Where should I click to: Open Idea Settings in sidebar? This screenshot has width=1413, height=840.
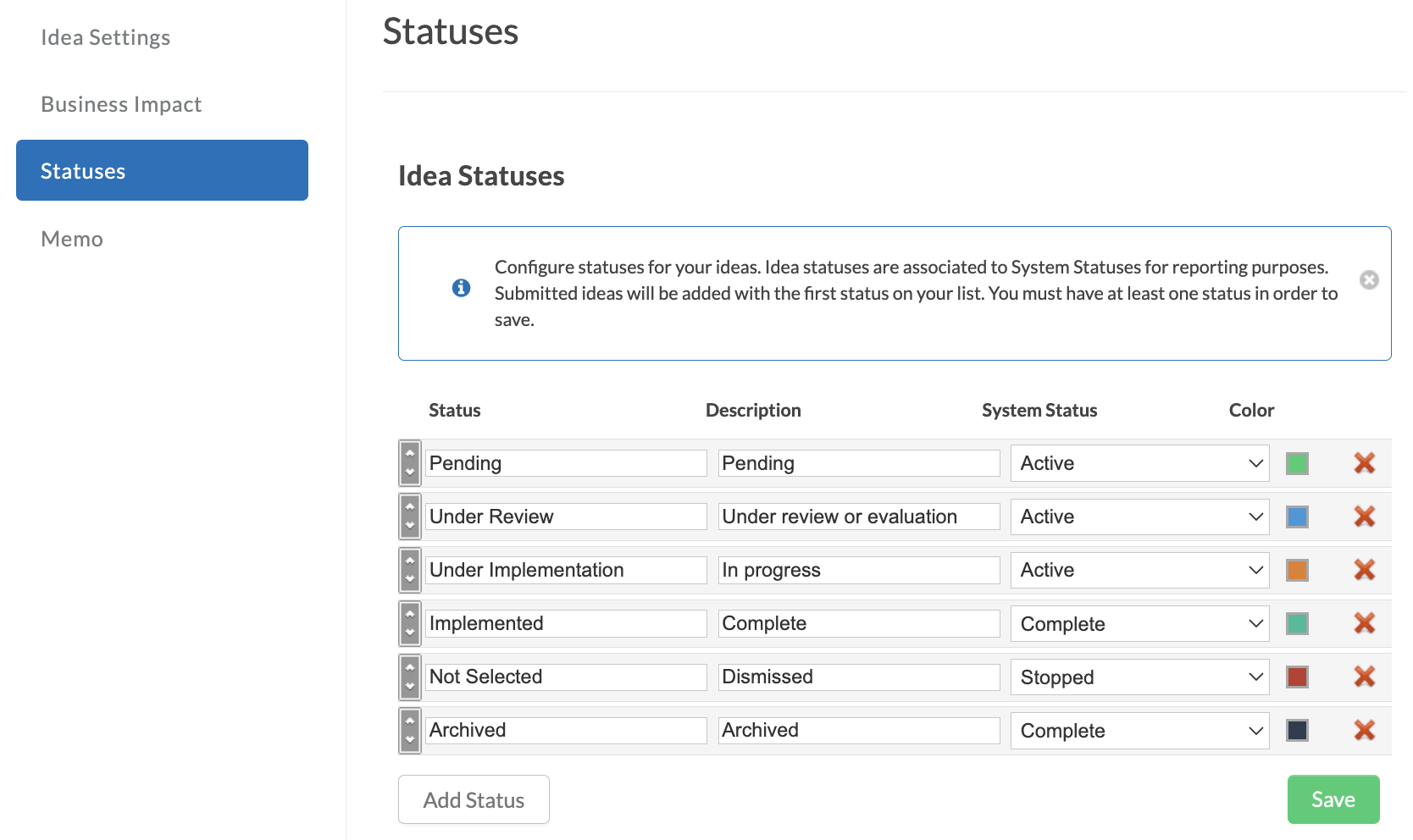point(105,37)
